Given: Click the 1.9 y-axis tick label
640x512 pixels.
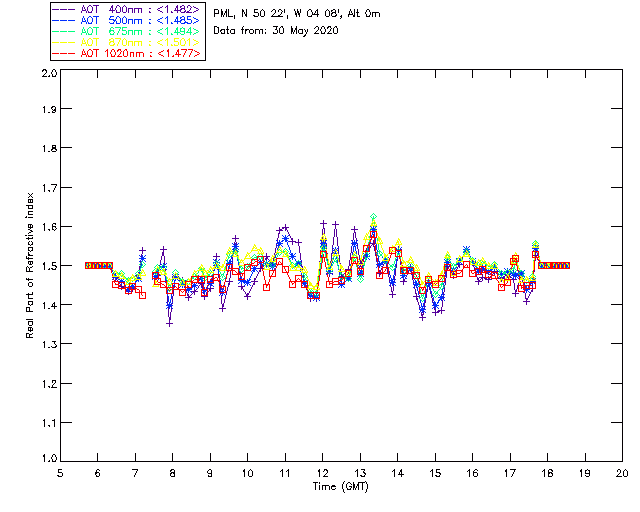Looking at the screenshot, I should 49,109.
